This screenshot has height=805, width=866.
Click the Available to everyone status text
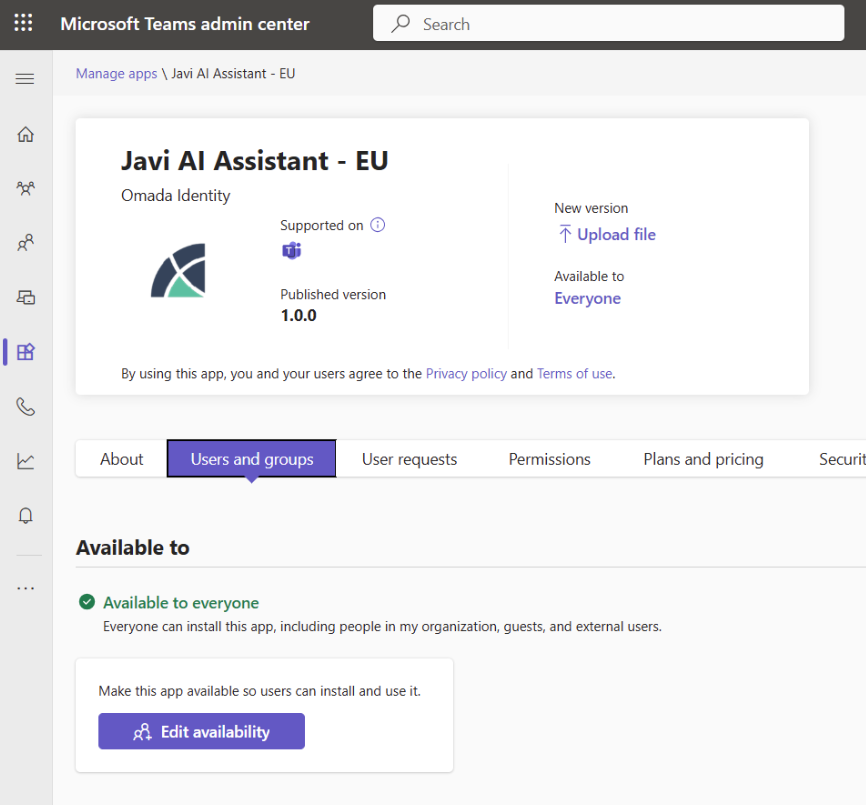(x=181, y=602)
